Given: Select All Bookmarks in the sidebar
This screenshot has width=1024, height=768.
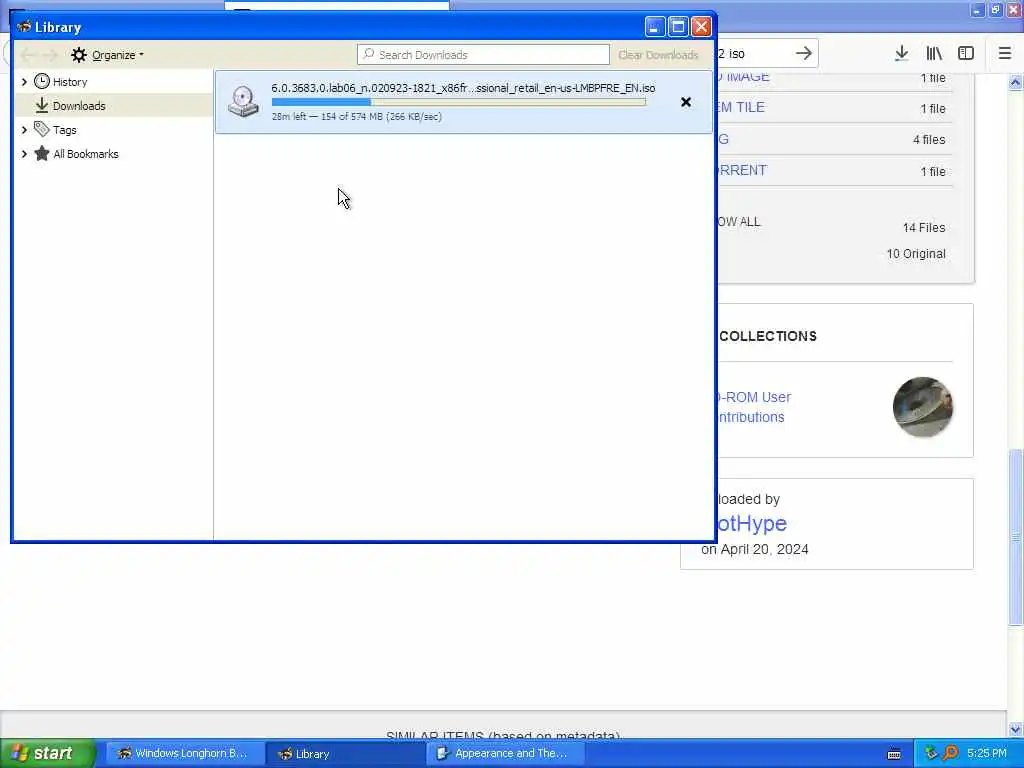Looking at the screenshot, I should [86, 154].
